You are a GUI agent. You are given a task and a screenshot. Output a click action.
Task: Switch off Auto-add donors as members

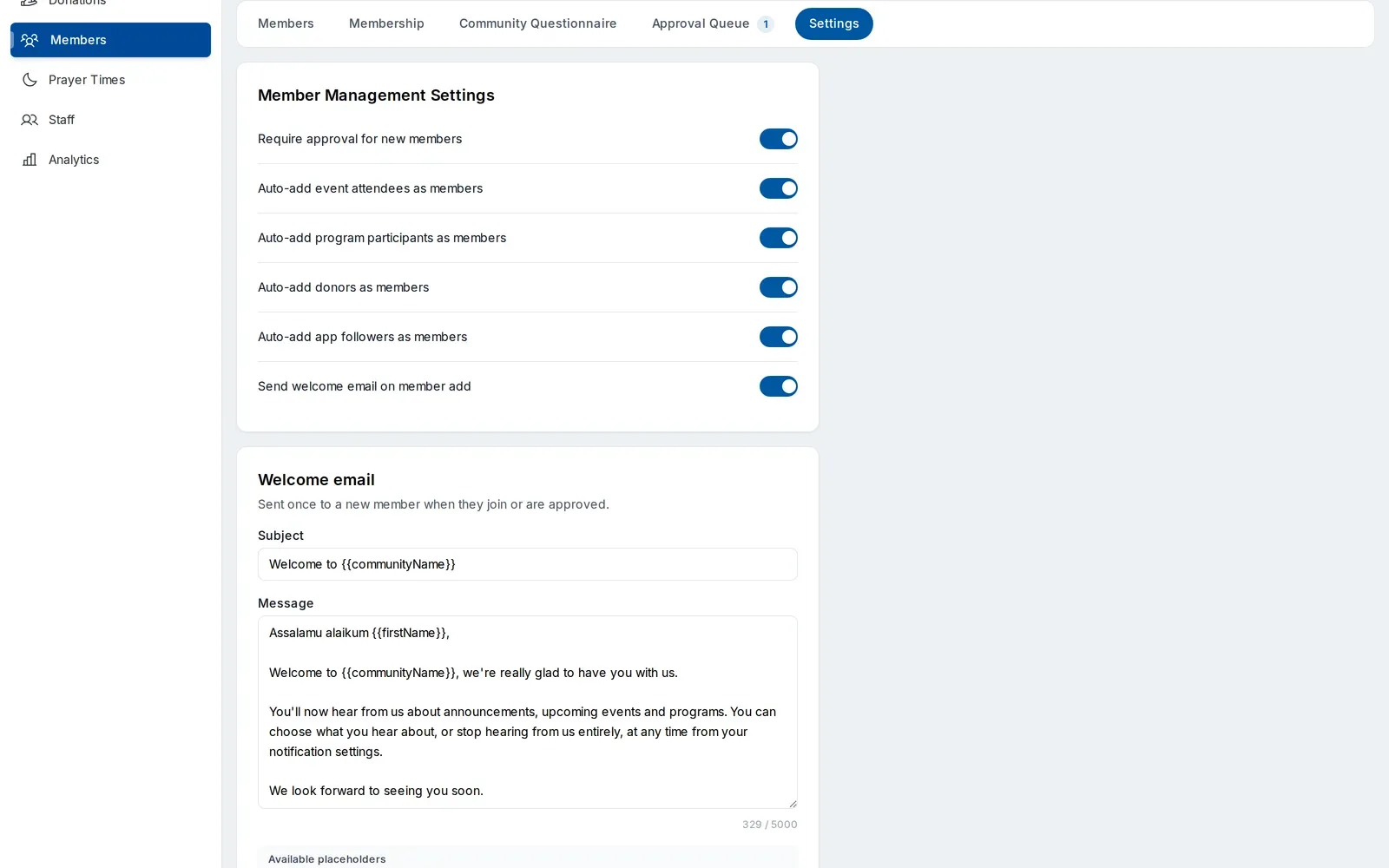(x=779, y=287)
